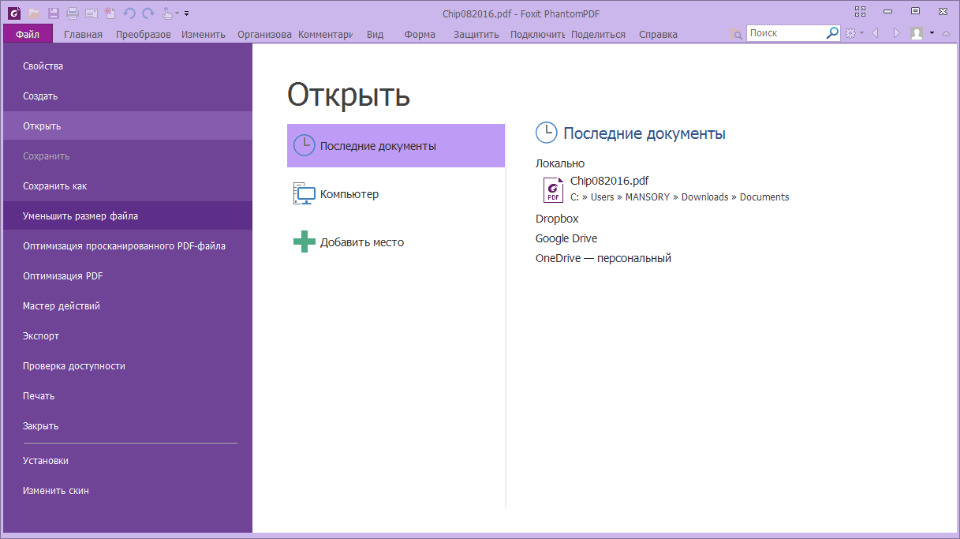Click the four-squares ribbon mode icon
The image size is (960, 539).
[x=860, y=12]
